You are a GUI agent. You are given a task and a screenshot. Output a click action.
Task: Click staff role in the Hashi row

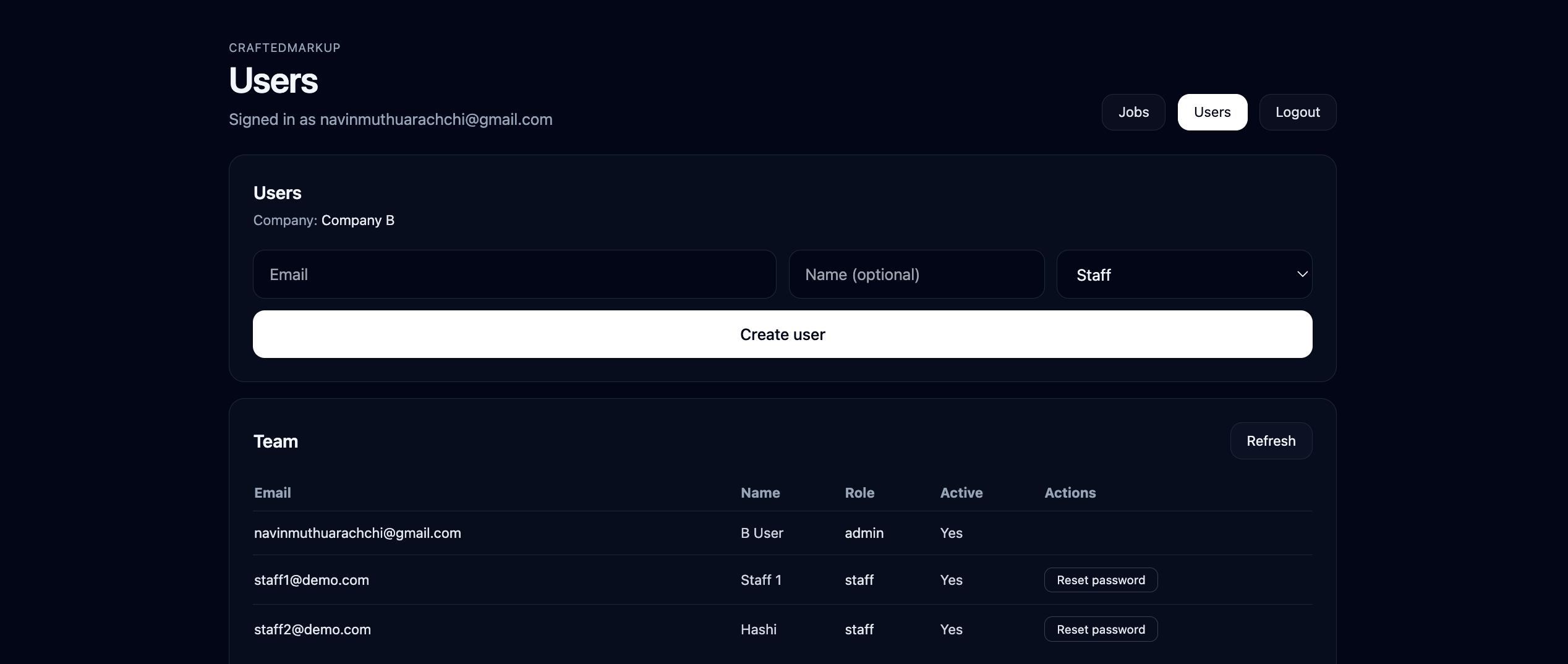[x=859, y=629]
